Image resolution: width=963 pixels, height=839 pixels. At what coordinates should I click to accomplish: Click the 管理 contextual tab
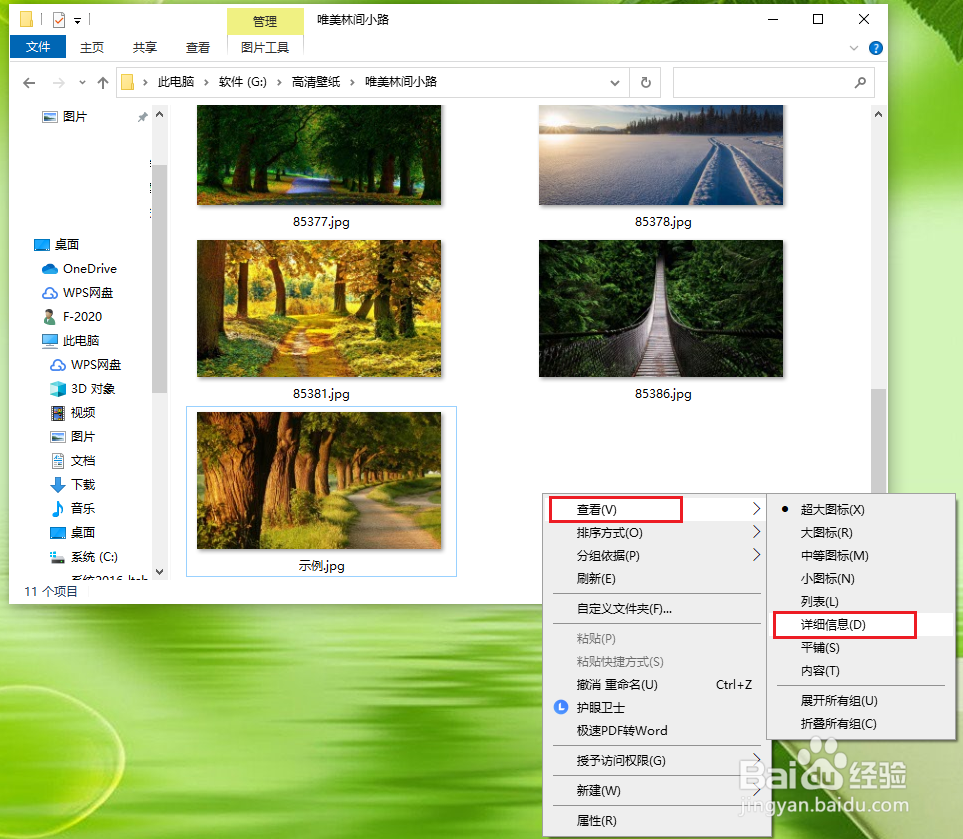265,21
